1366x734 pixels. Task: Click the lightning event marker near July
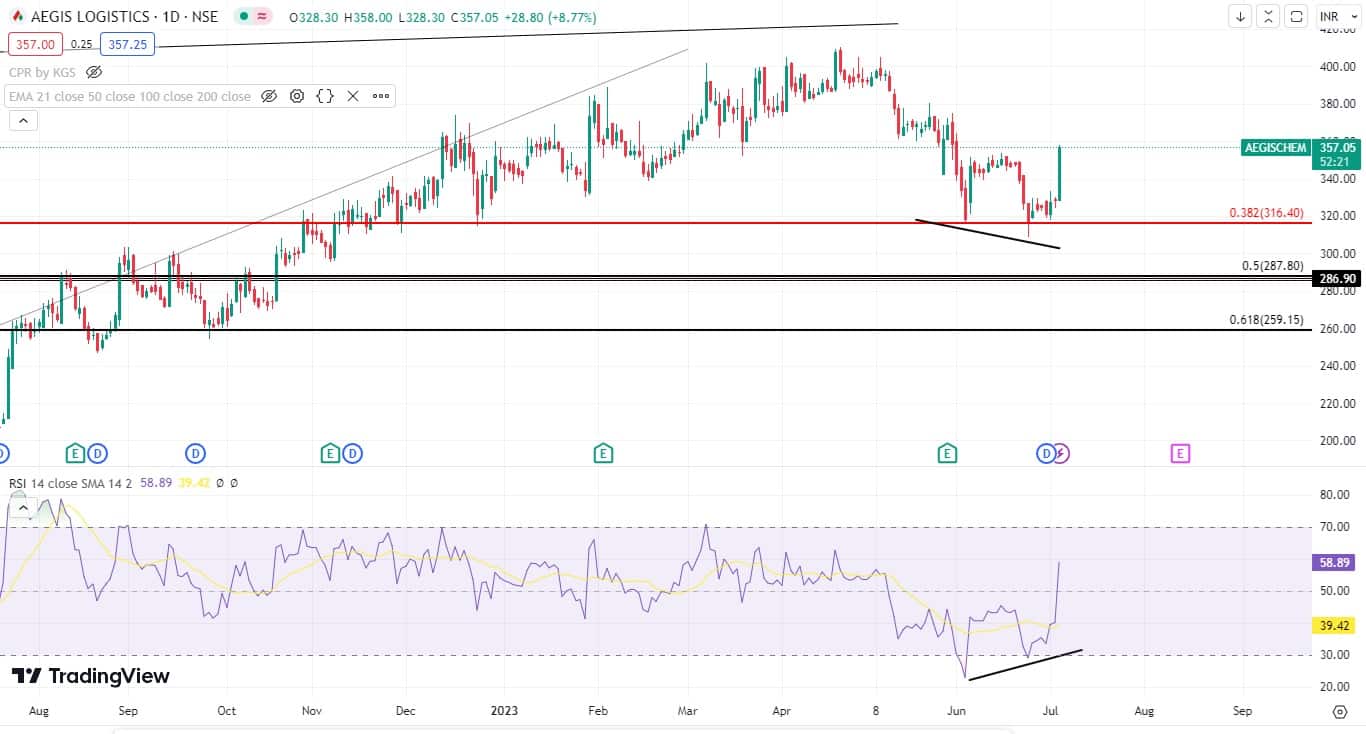[x=1061, y=454]
